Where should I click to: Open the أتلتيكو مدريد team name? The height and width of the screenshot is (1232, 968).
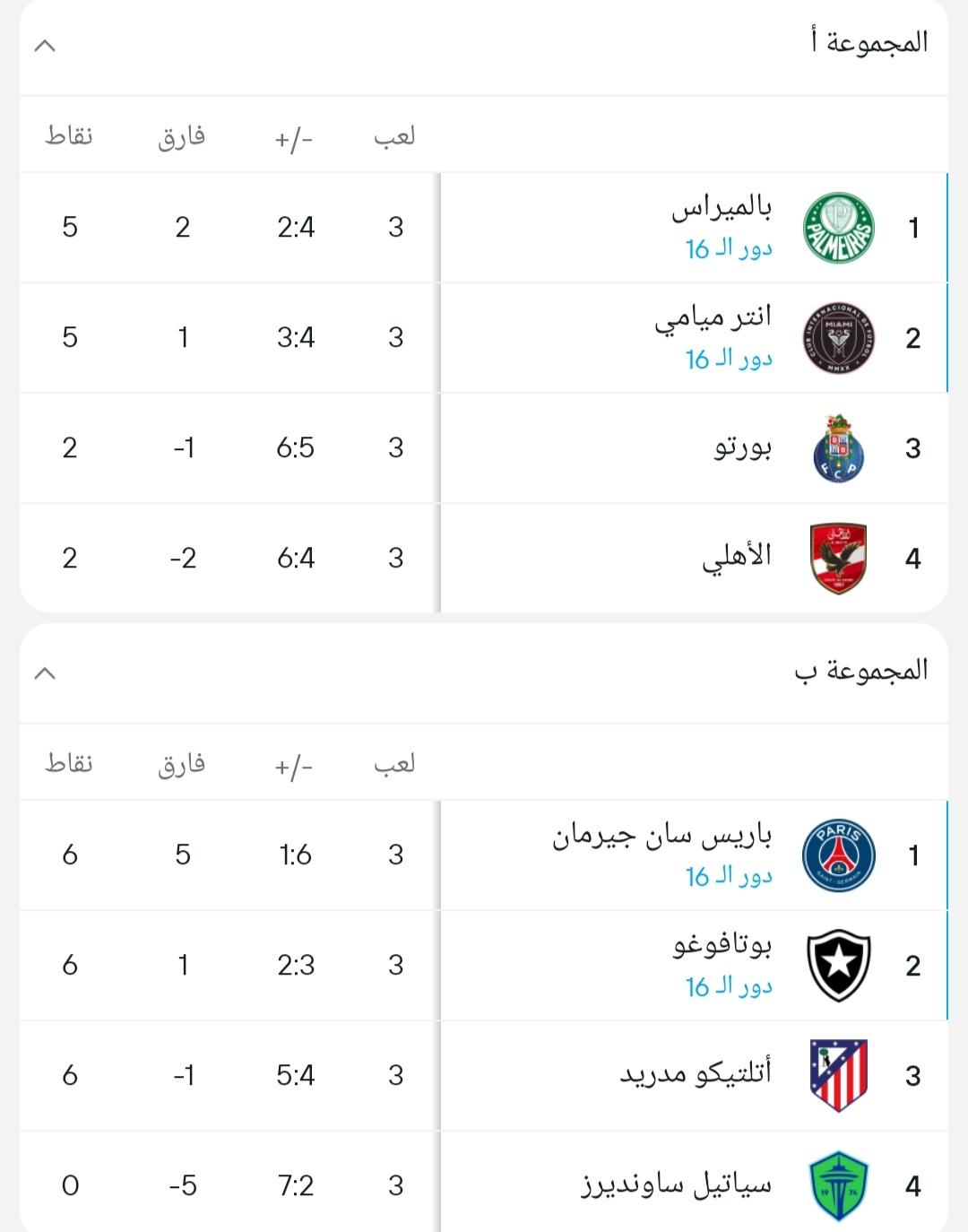click(x=696, y=1073)
